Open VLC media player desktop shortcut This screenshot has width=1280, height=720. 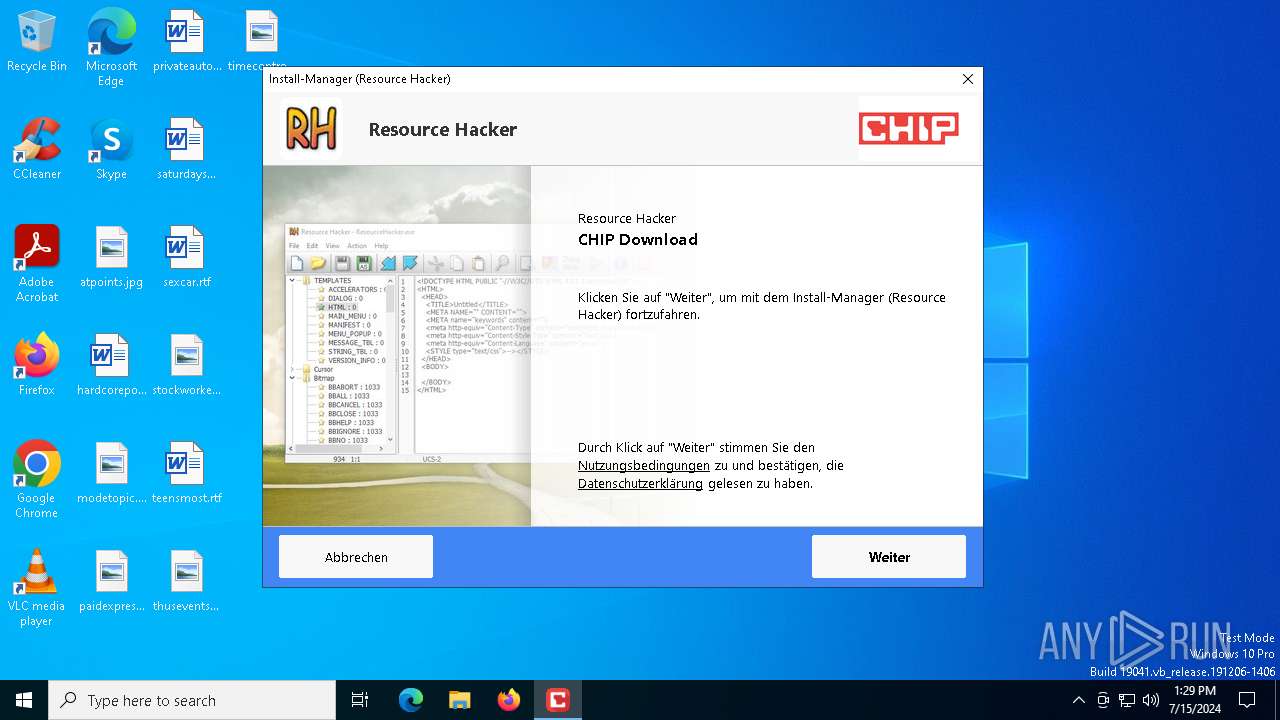pos(37,588)
